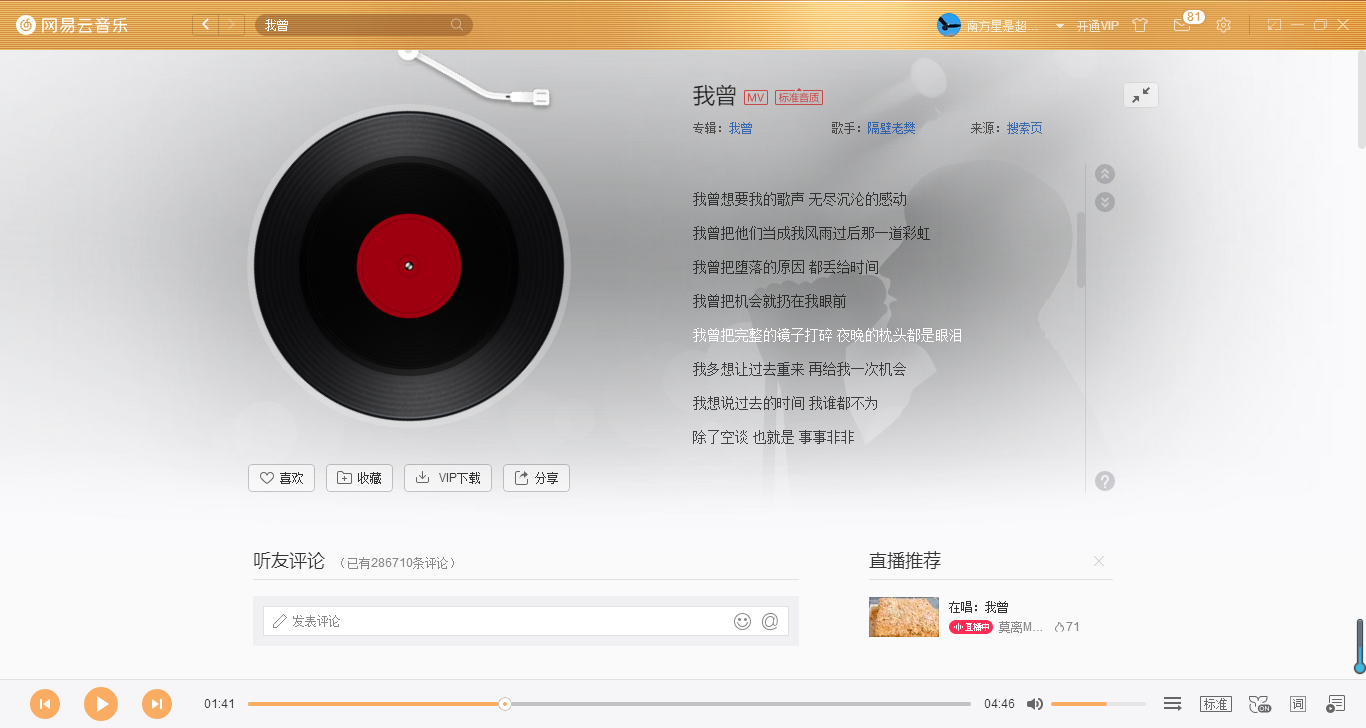Click the 分享 button
1366x728 pixels.
pyautogui.click(x=537, y=478)
